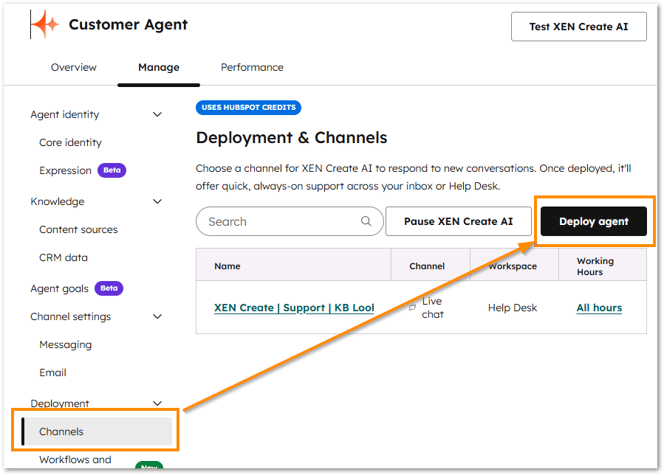This screenshot has height=475, width=664.
Task: Click Pause XEN Create AI button
Action: [x=458, y=221]
